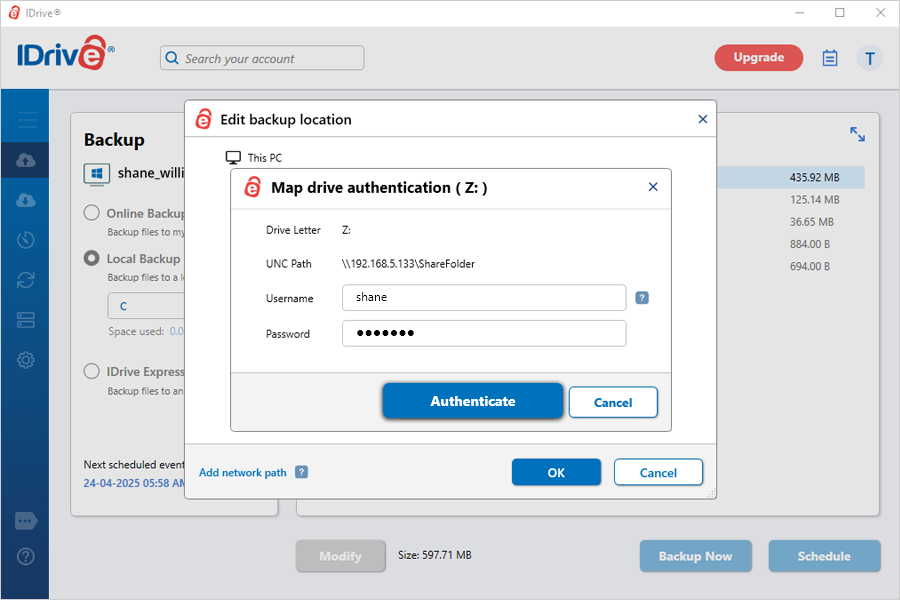Select the IDrive Express radio button
This screenshot has height=600, width=900.
(92, 371)
